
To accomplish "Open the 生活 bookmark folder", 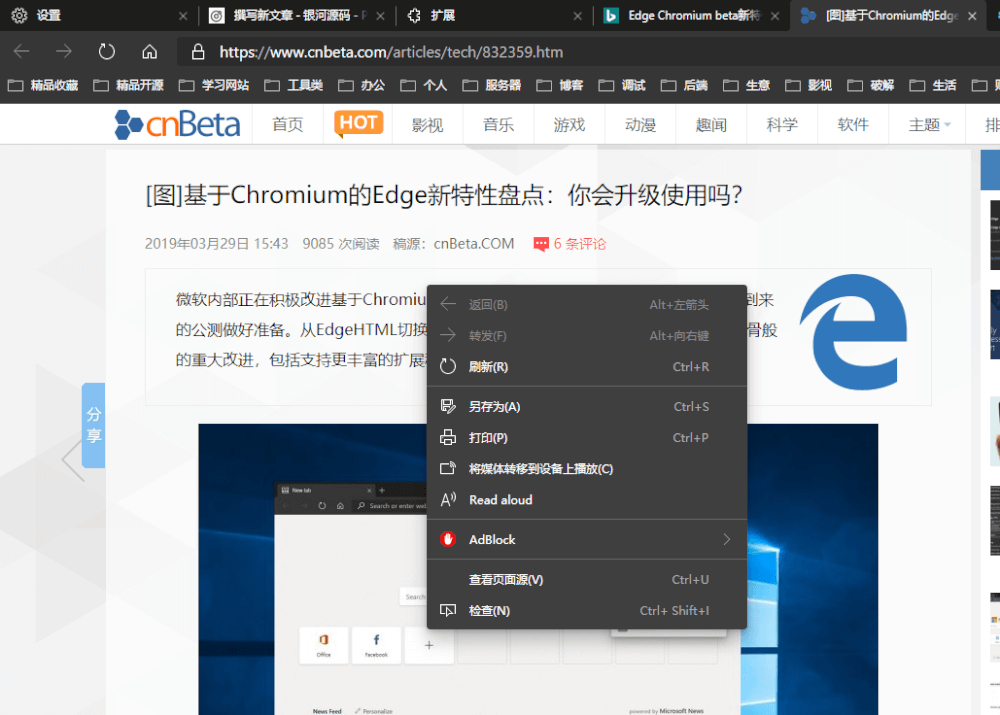I will [x=933, y=85].
